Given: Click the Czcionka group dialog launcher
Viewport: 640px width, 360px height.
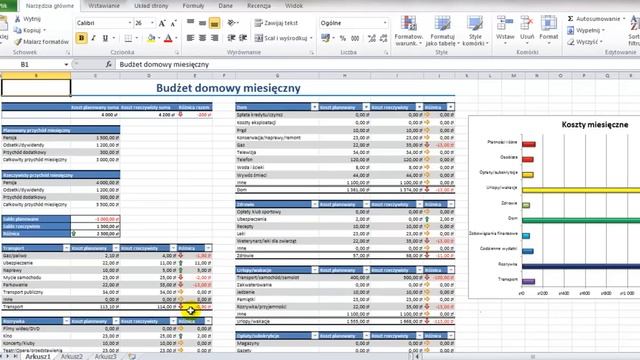Looking at the screenshot, I should click(x=177, y=53).
